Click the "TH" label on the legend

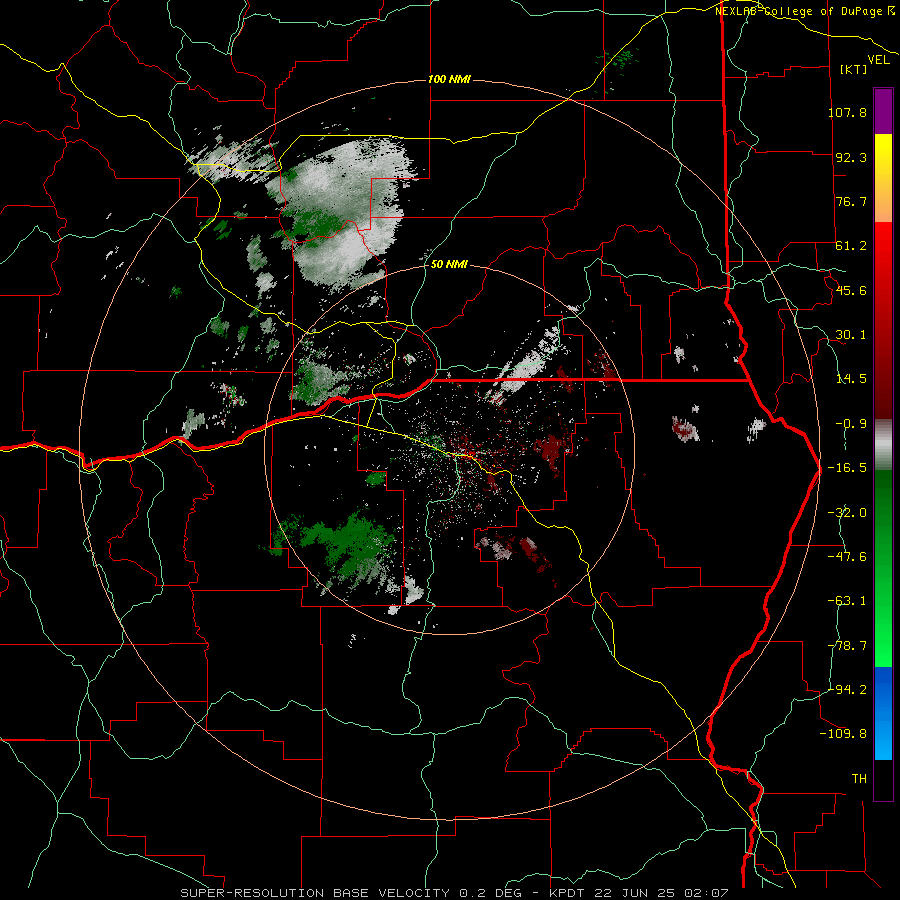pos(859,779)
